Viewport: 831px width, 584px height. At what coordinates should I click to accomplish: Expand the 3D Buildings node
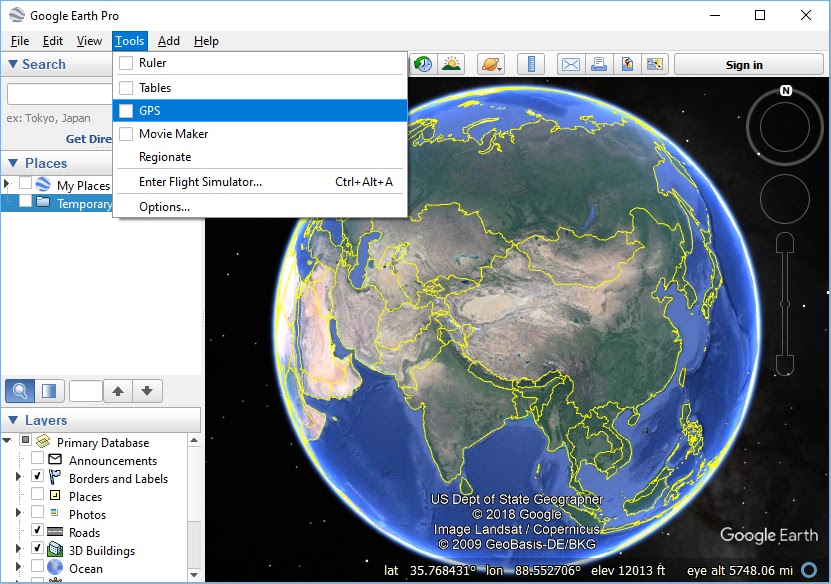point(19,548)
